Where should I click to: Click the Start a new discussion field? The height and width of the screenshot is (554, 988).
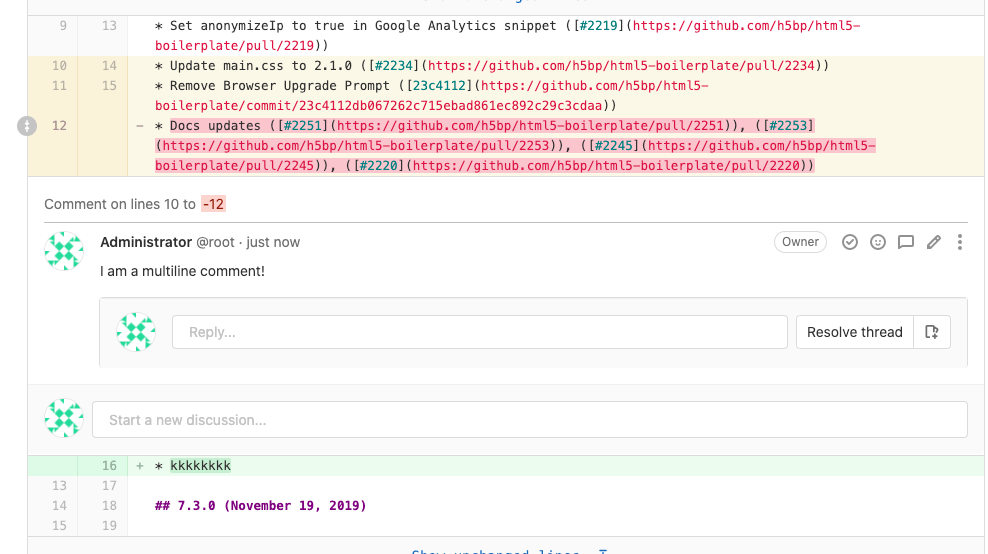(529, 420)
